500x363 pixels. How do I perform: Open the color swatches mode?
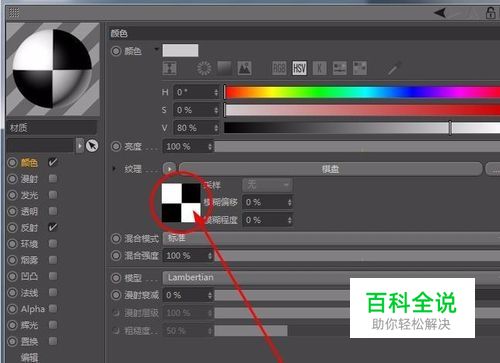360,68
